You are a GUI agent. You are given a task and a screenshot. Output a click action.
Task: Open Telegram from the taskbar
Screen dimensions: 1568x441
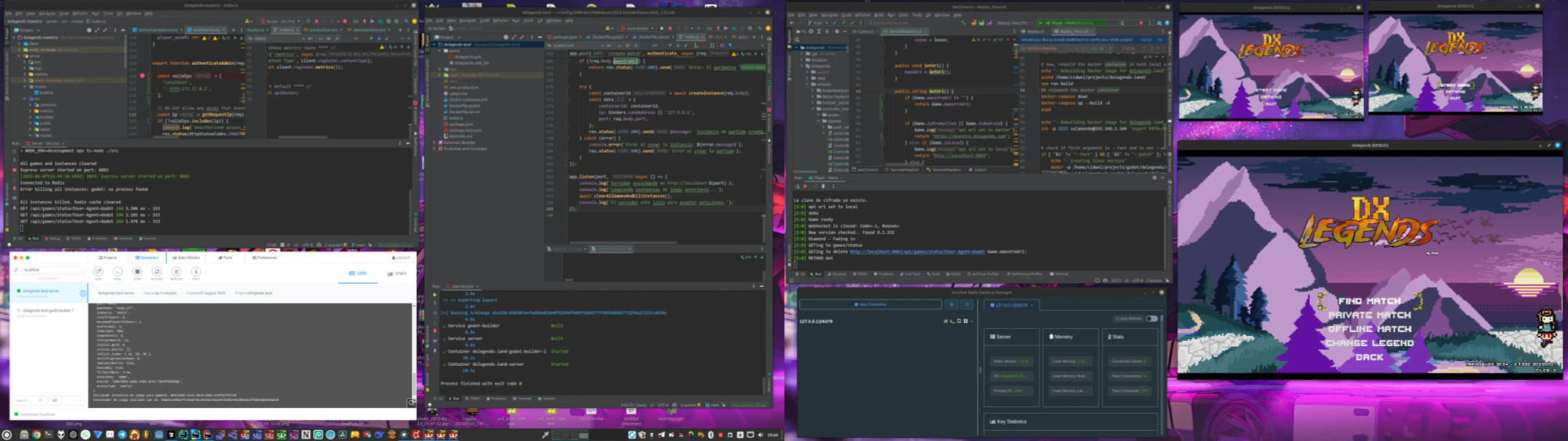[x=122, y=435]
